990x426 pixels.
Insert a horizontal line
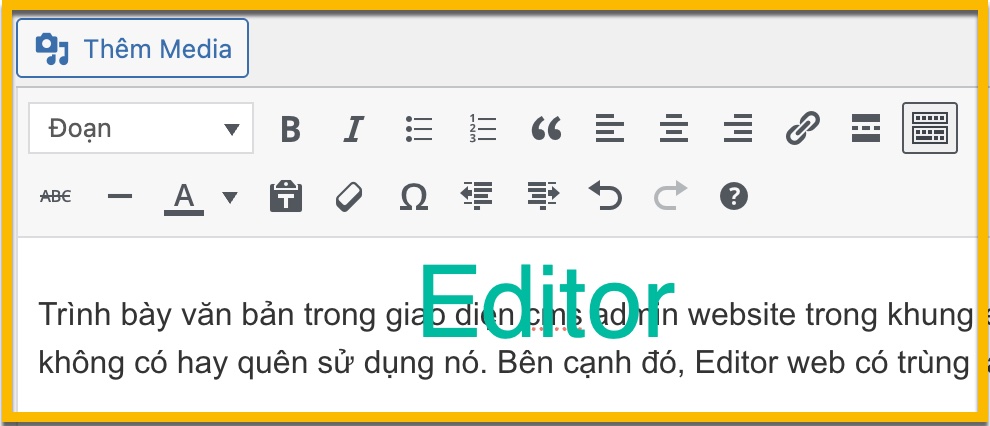(x=120, y=197)
